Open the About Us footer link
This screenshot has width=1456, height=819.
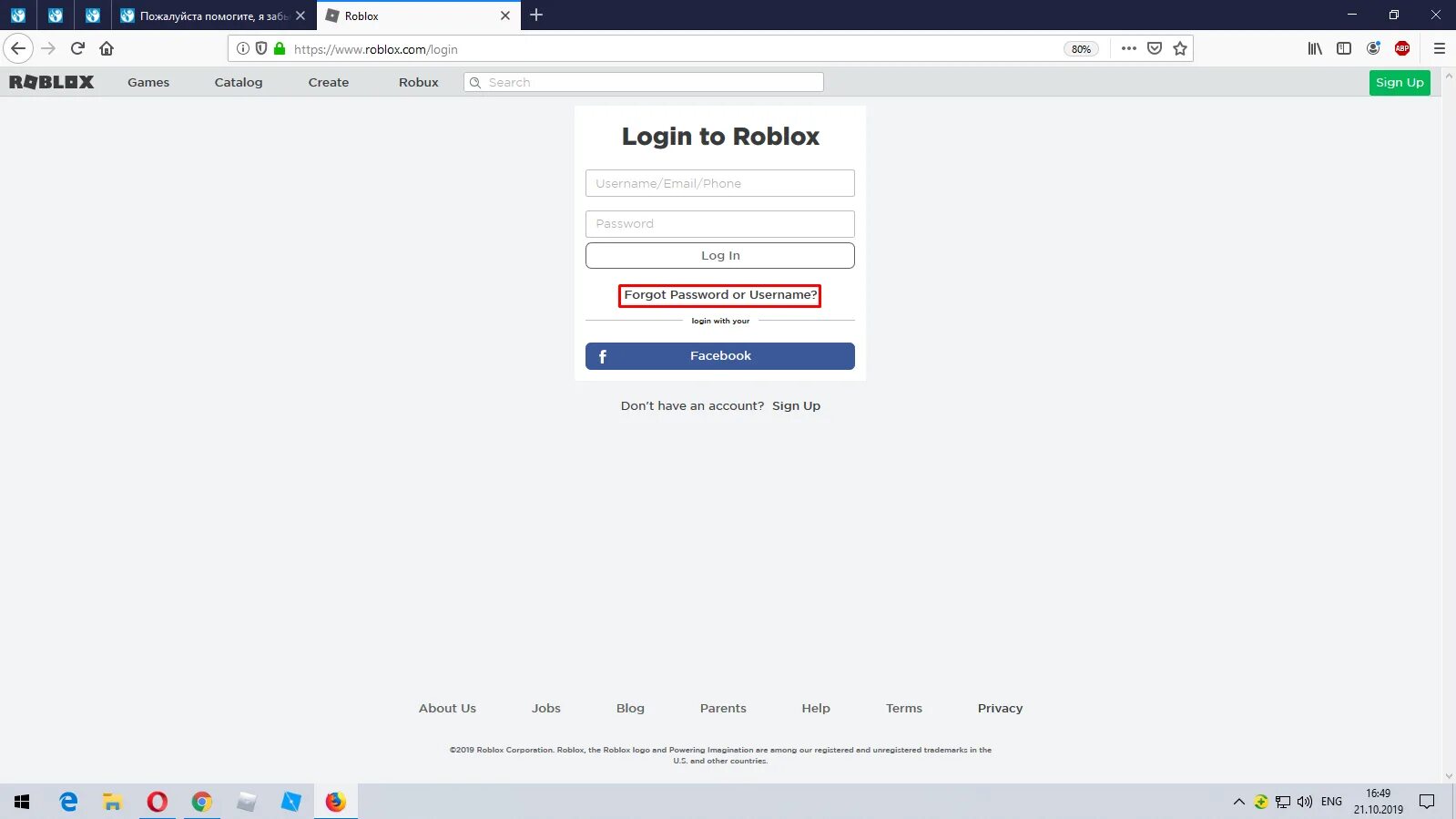(447, 708)
